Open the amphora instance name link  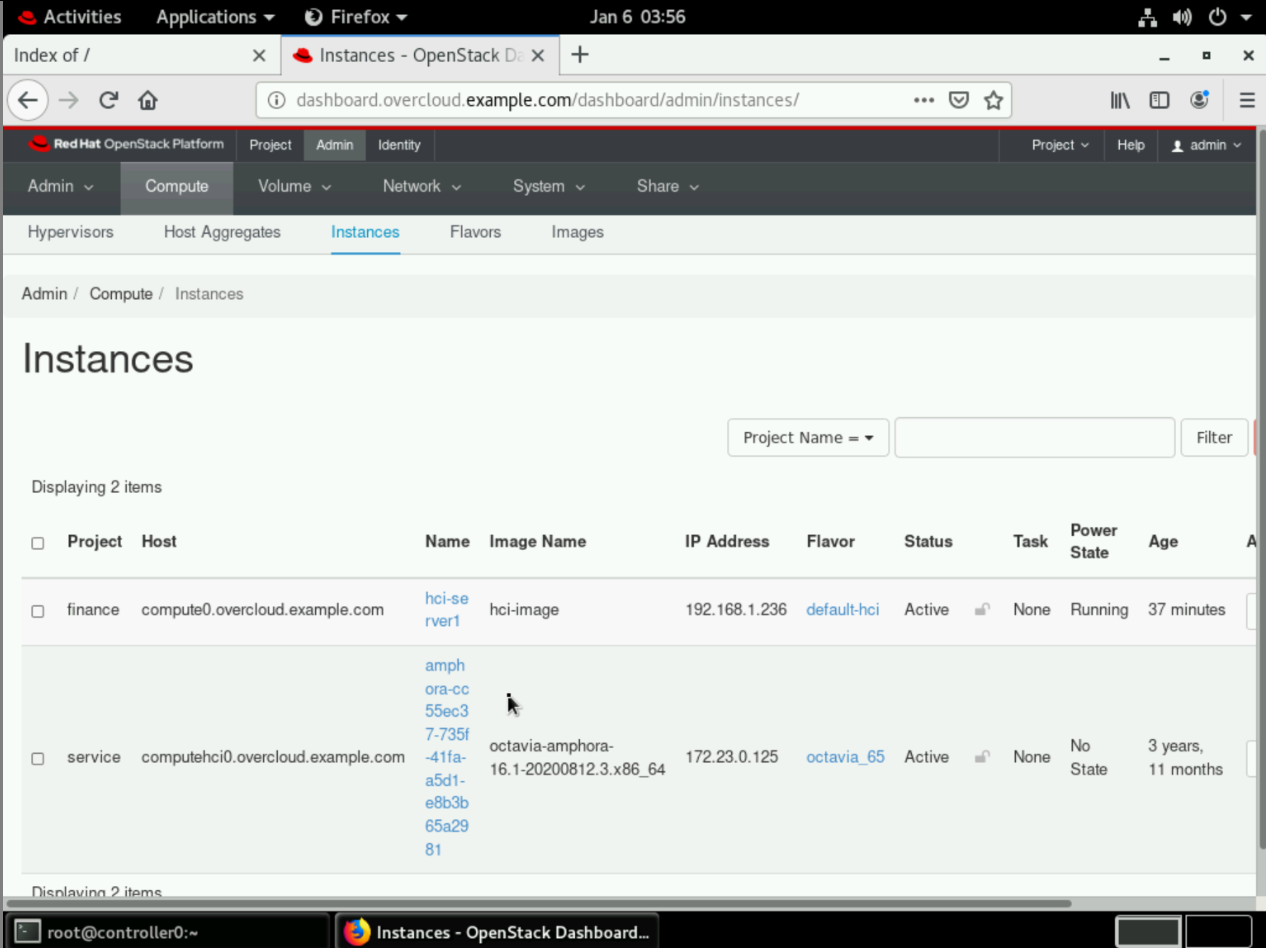point(447,757)
